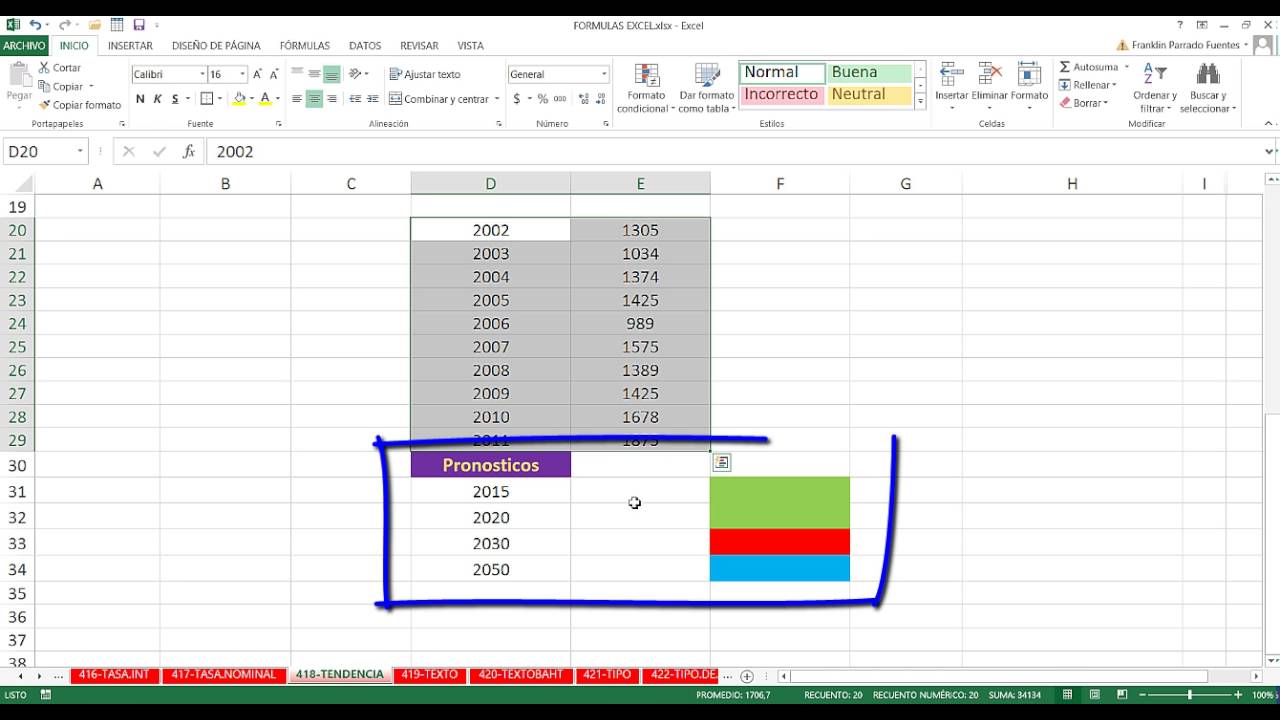Click the zoom slider handle in the status bar
The width and height of the screenshot is (1280, 720).
pyautogui.click(x=1189, y=695)
